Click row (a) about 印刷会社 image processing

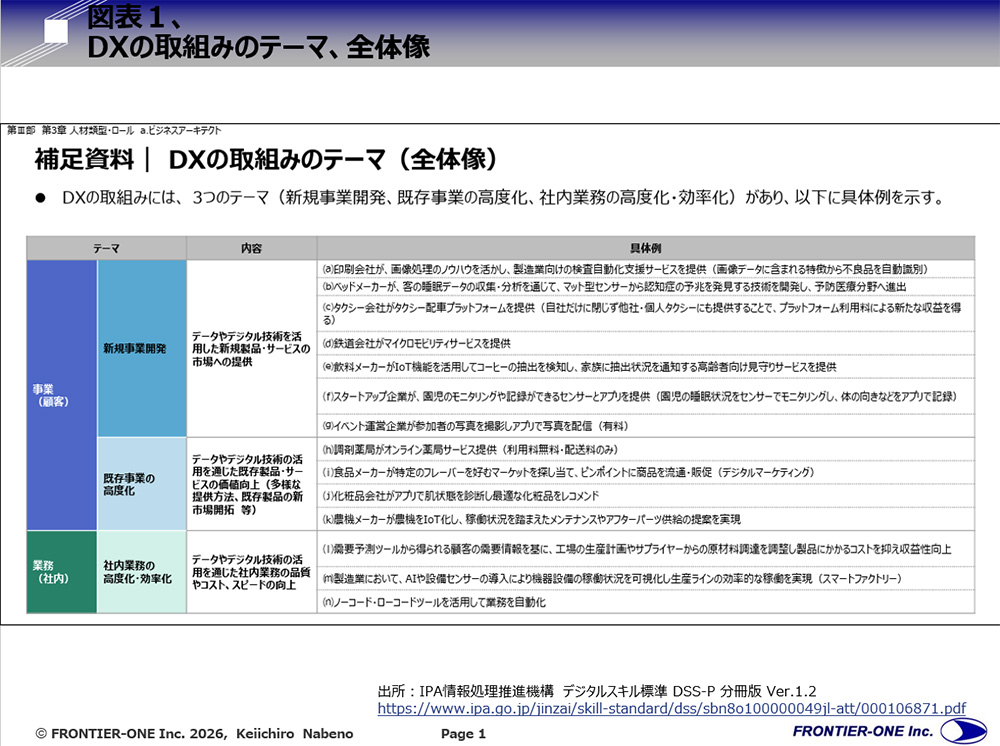640,266
